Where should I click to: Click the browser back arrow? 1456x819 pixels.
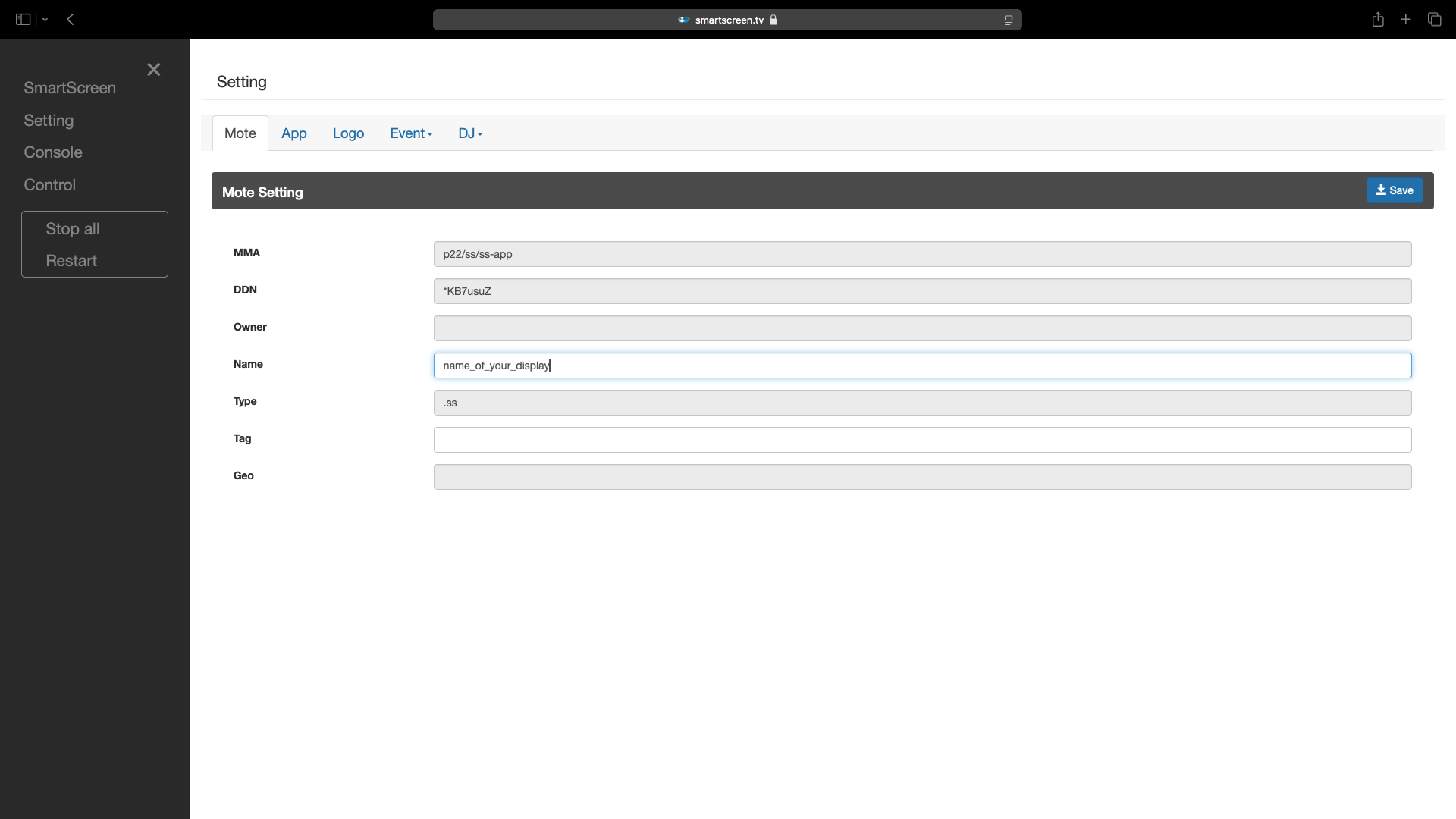pos(71,20)
